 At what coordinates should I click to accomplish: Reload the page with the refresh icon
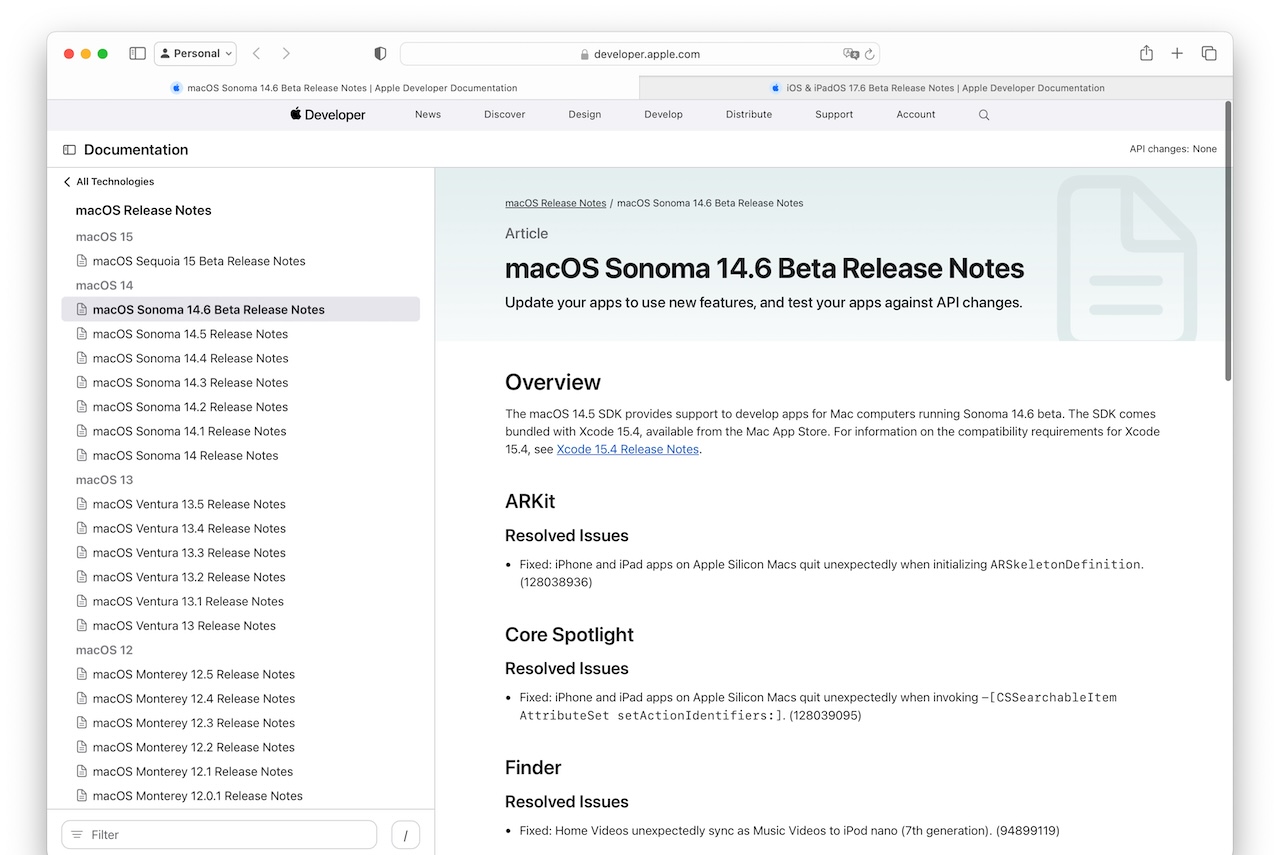[870, 54]
